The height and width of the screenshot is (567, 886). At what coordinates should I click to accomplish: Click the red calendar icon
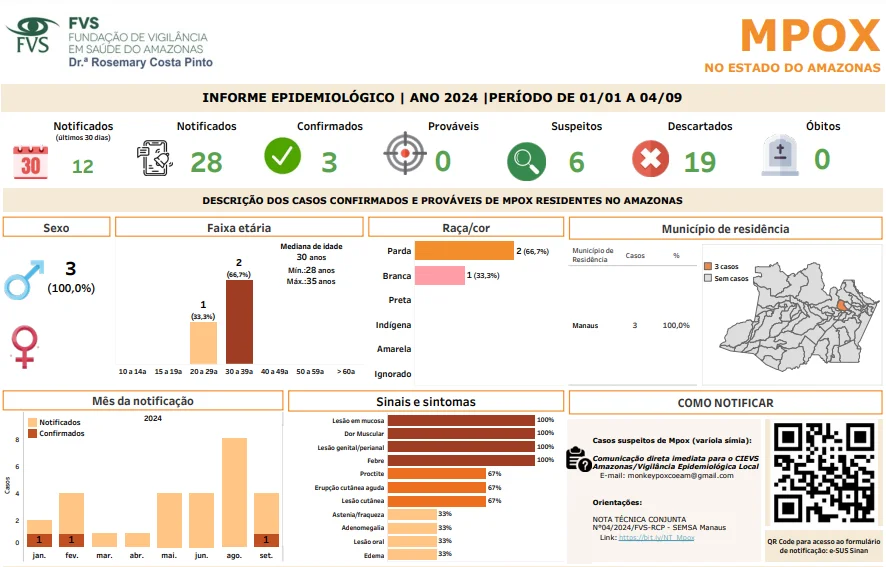pyautogui.click(x=31, y=162)
